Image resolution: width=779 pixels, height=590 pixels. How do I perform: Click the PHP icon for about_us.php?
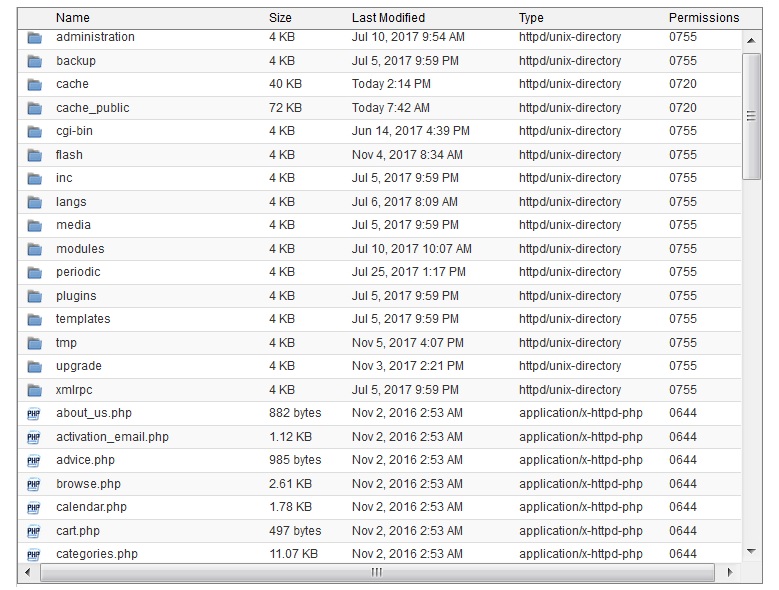pyautogui.click(x=34, y=414)
